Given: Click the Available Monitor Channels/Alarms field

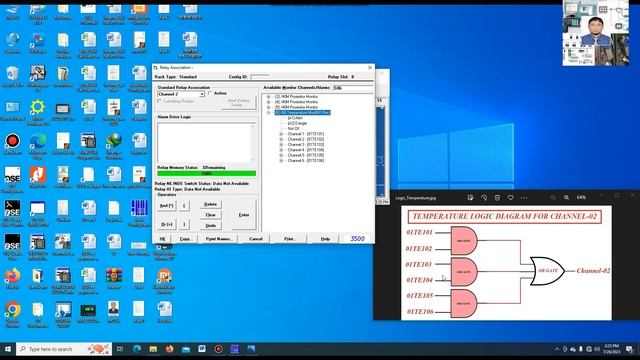Looking at the screenshot, I should pyautogui.click(x=353, y=88).
